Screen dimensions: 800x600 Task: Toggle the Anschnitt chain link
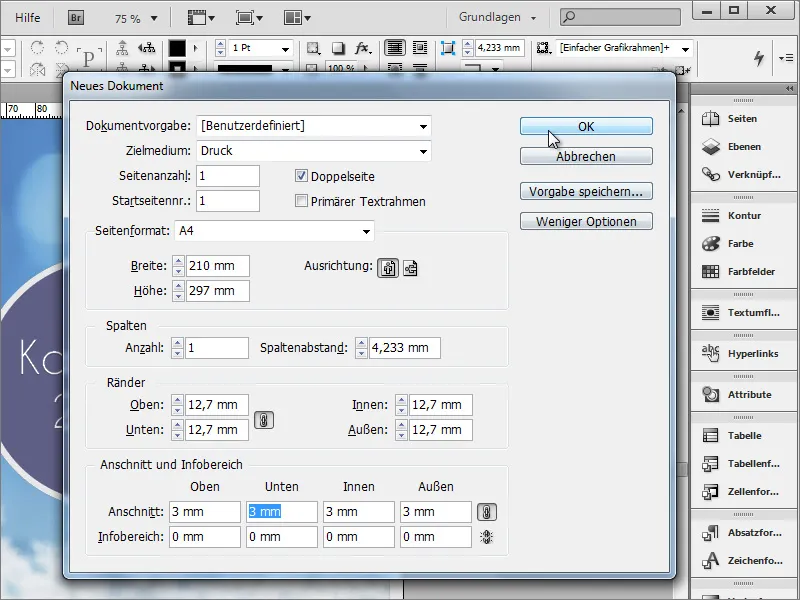click(486, 512)
